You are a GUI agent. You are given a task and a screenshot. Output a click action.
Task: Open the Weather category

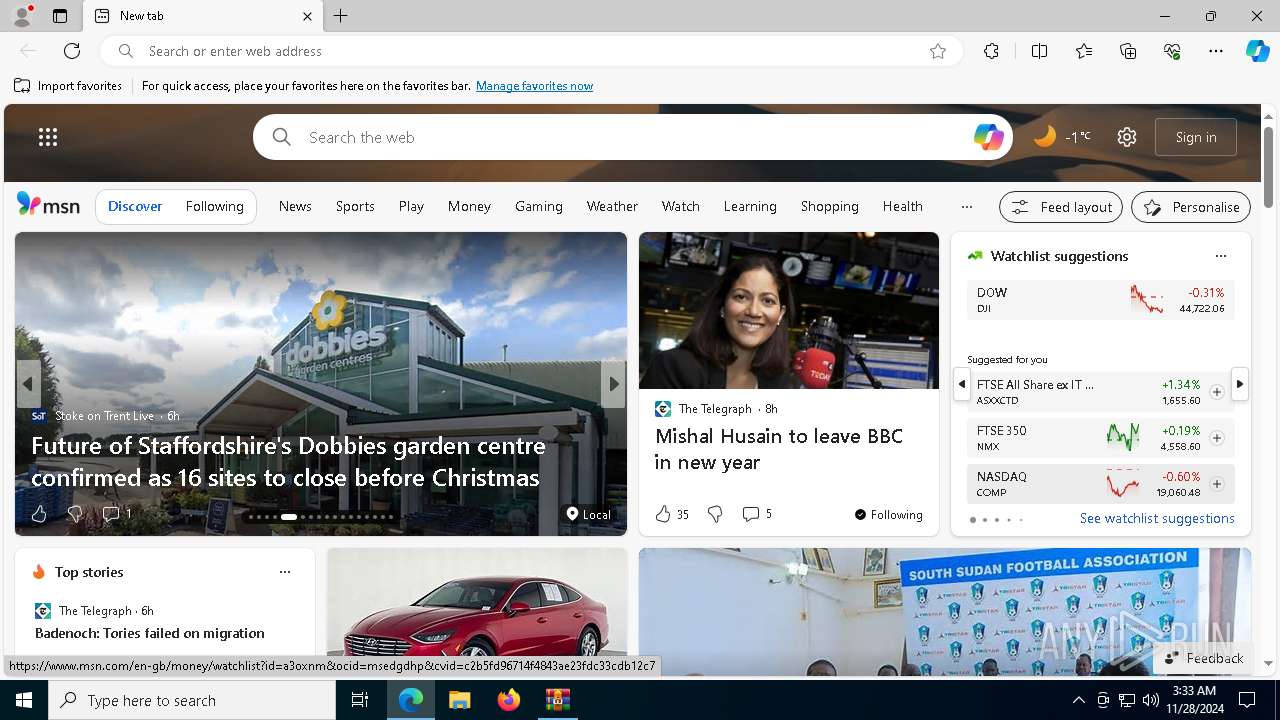coord(612,206)
